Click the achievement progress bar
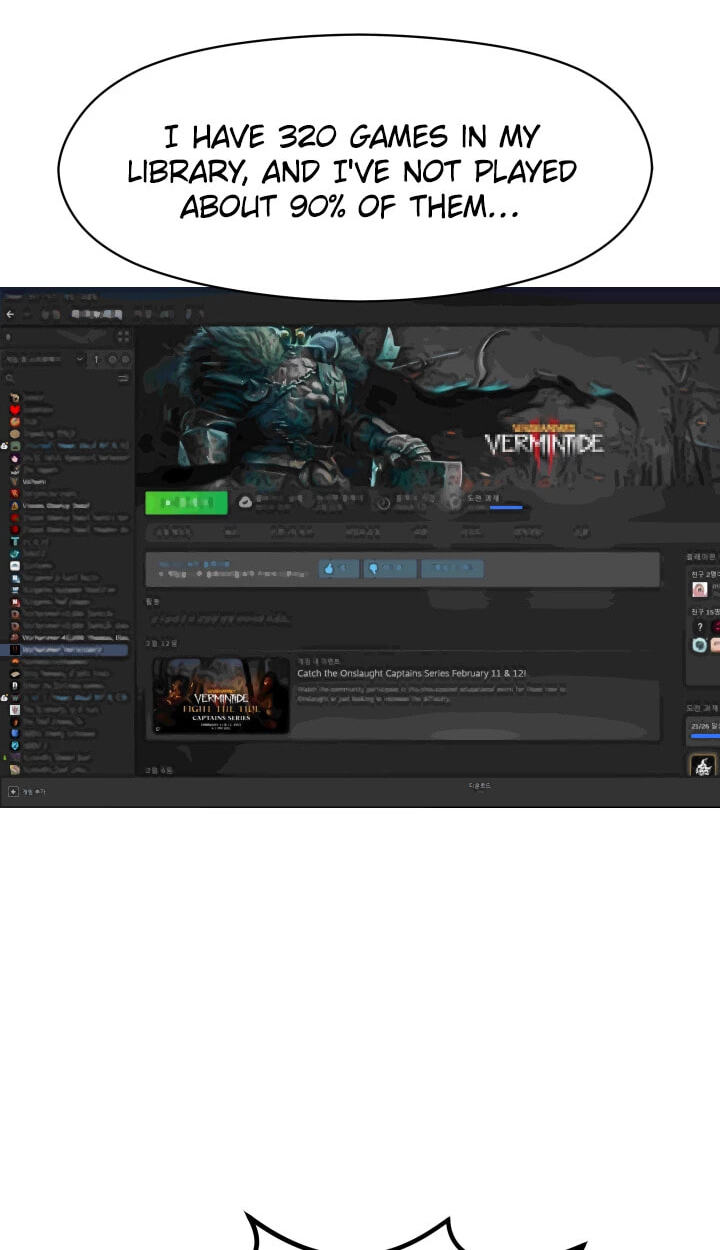The height and width of the screenshot is (1250, 720). pyautogui.click(x=506, y=508)
